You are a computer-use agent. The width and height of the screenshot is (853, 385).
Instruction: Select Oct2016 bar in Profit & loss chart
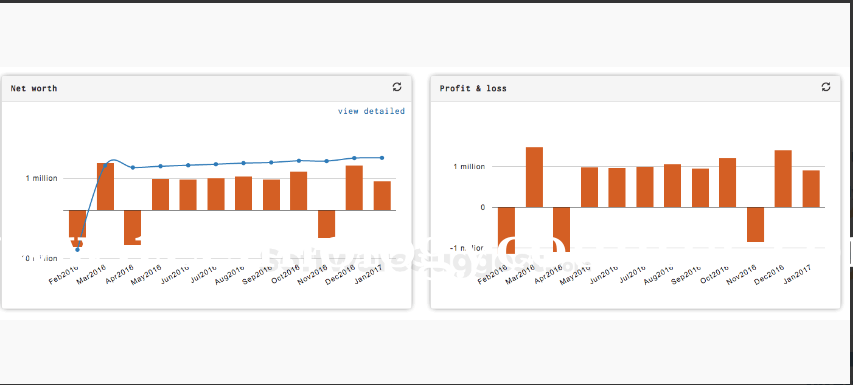pyautogui.click(x=728, y=183)
